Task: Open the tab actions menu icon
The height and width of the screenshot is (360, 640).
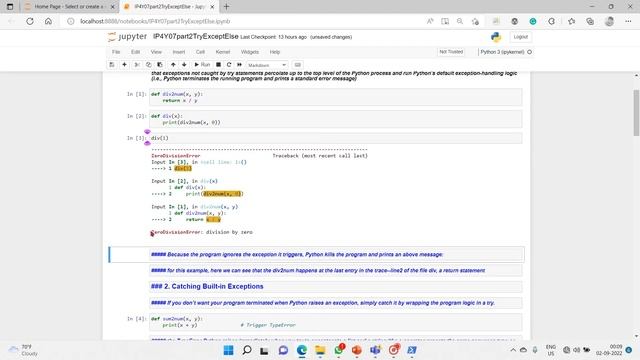Action: [10, 7]
